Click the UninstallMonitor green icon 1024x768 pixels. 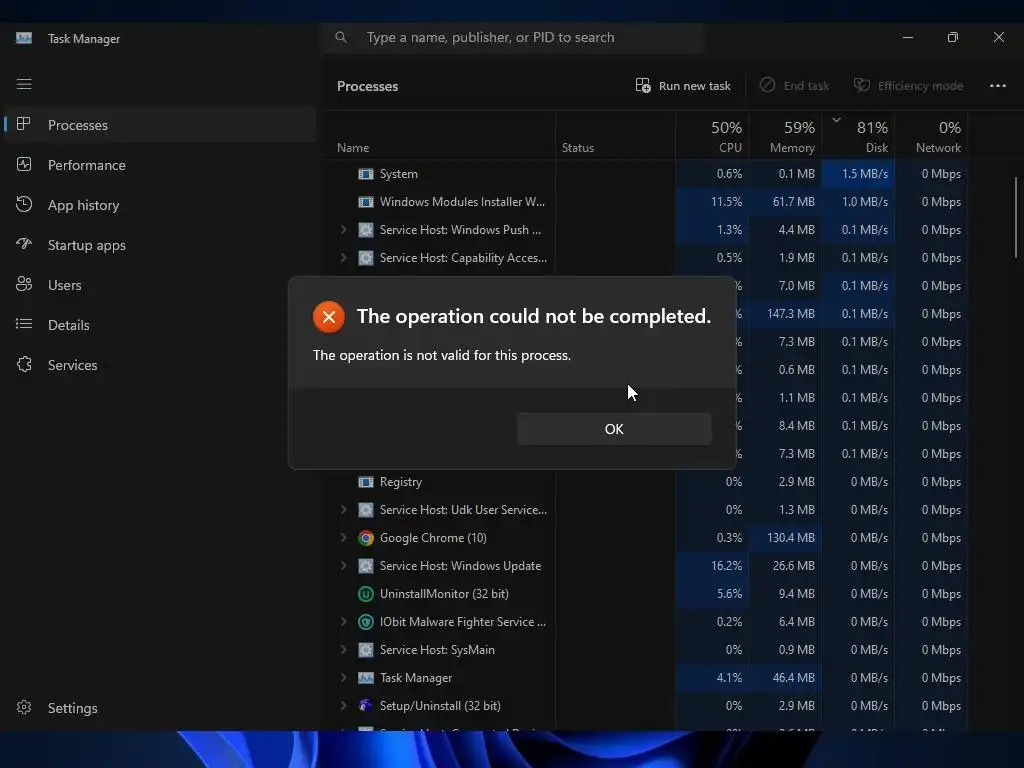(x=366, y=594)
